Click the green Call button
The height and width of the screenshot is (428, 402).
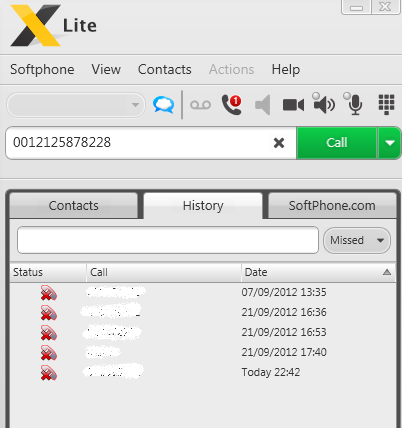[x=337, y=143]
